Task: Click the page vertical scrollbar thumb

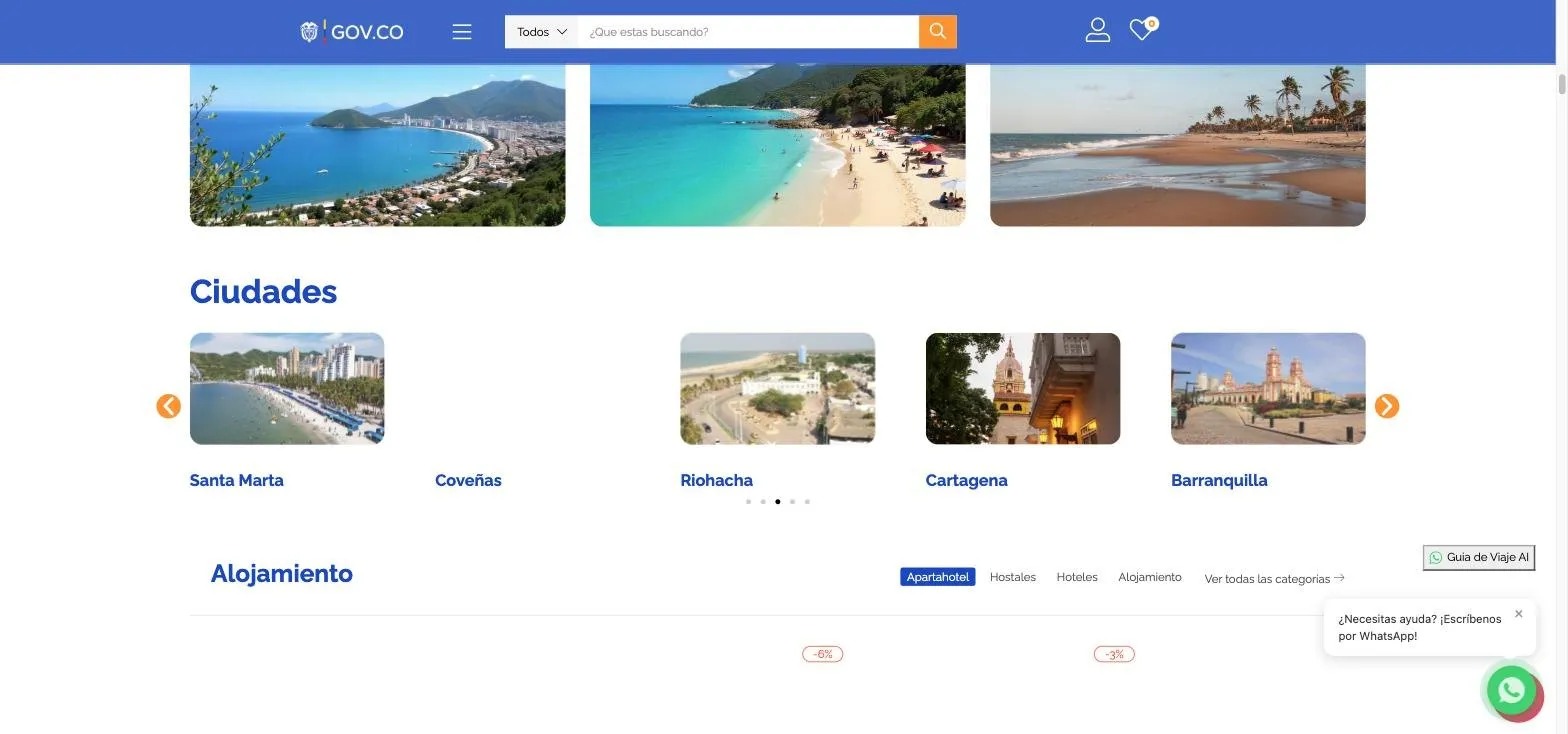Action: tap(1561, 83)
